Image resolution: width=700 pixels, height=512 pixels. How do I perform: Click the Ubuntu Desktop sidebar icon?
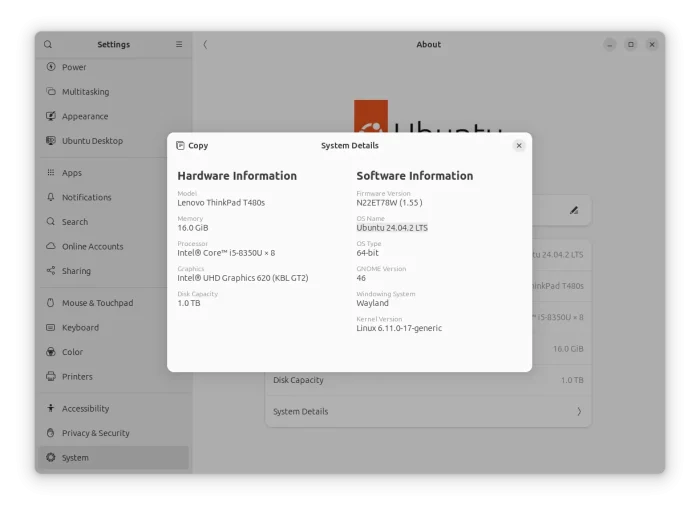tap(51, 141)
